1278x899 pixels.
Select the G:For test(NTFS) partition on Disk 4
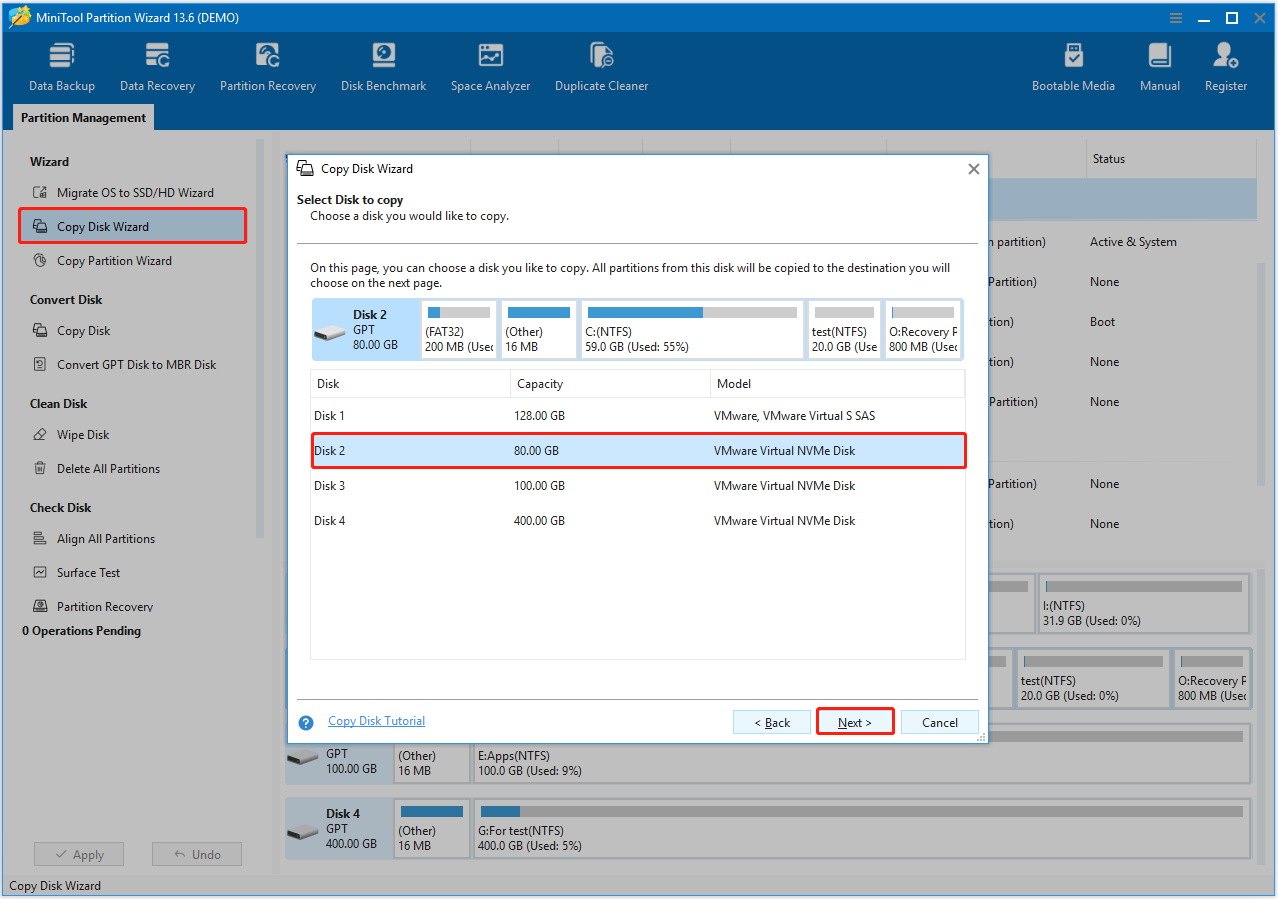pyautogui.click(x=861, y=830)
